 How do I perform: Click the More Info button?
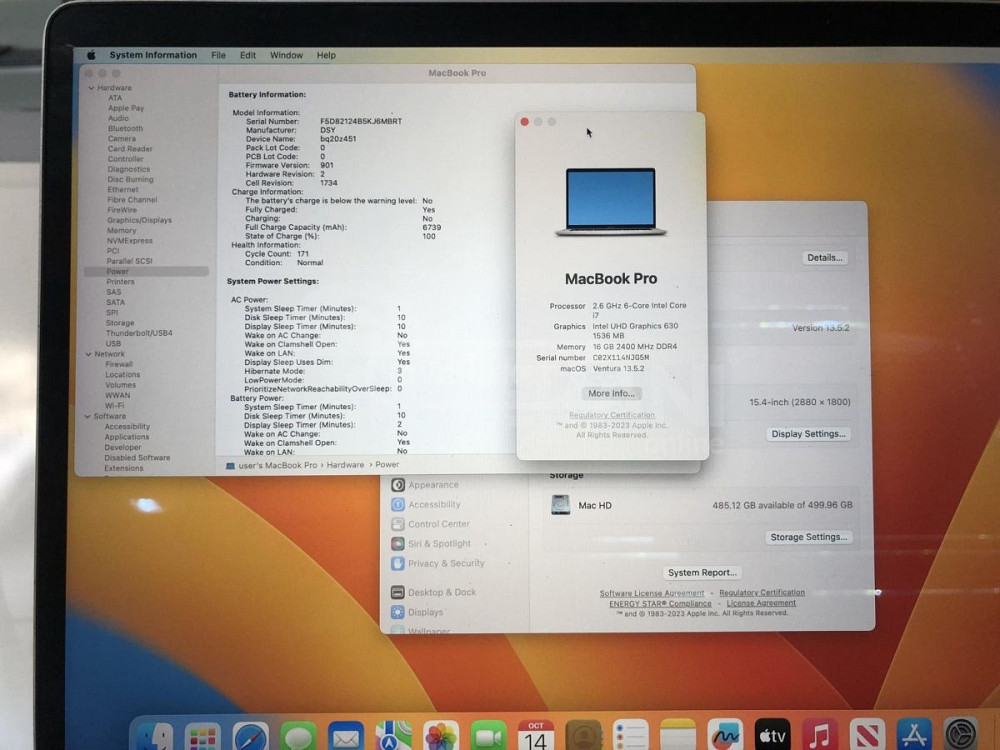[611, 394]
